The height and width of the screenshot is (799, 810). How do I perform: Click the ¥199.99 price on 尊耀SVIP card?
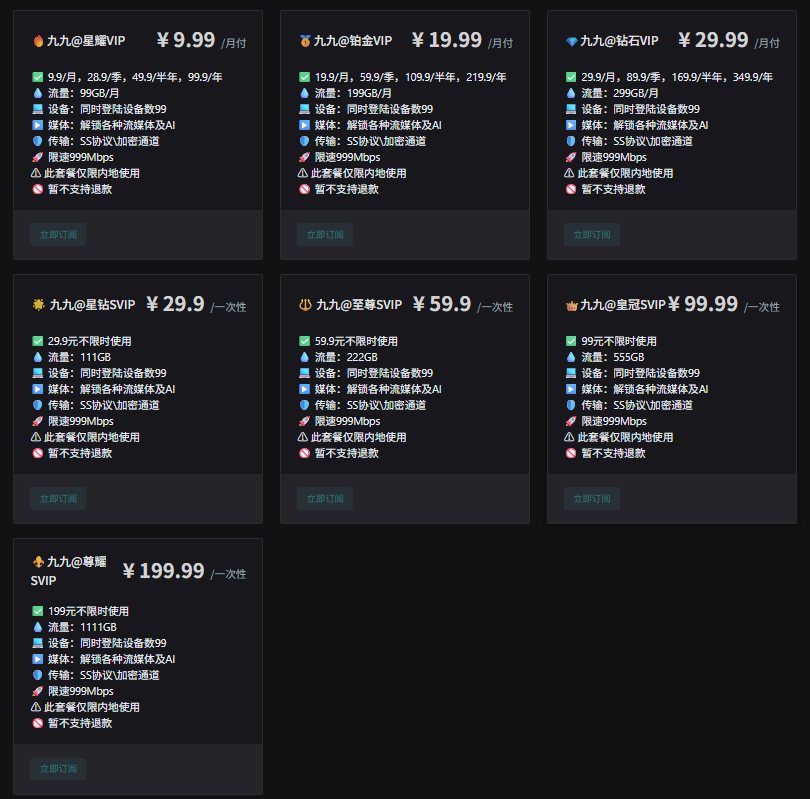pos(163,571)
